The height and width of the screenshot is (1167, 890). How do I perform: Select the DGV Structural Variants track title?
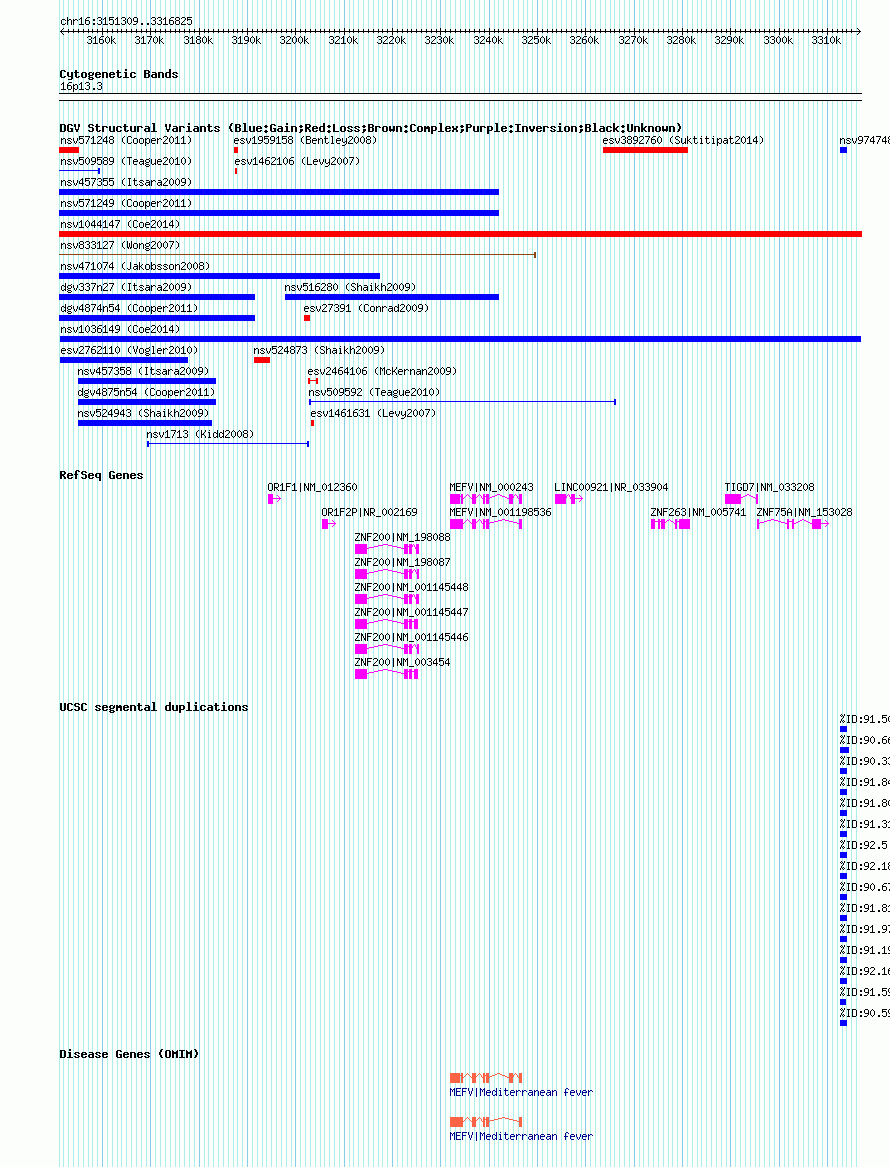click(x=371, y=128)
